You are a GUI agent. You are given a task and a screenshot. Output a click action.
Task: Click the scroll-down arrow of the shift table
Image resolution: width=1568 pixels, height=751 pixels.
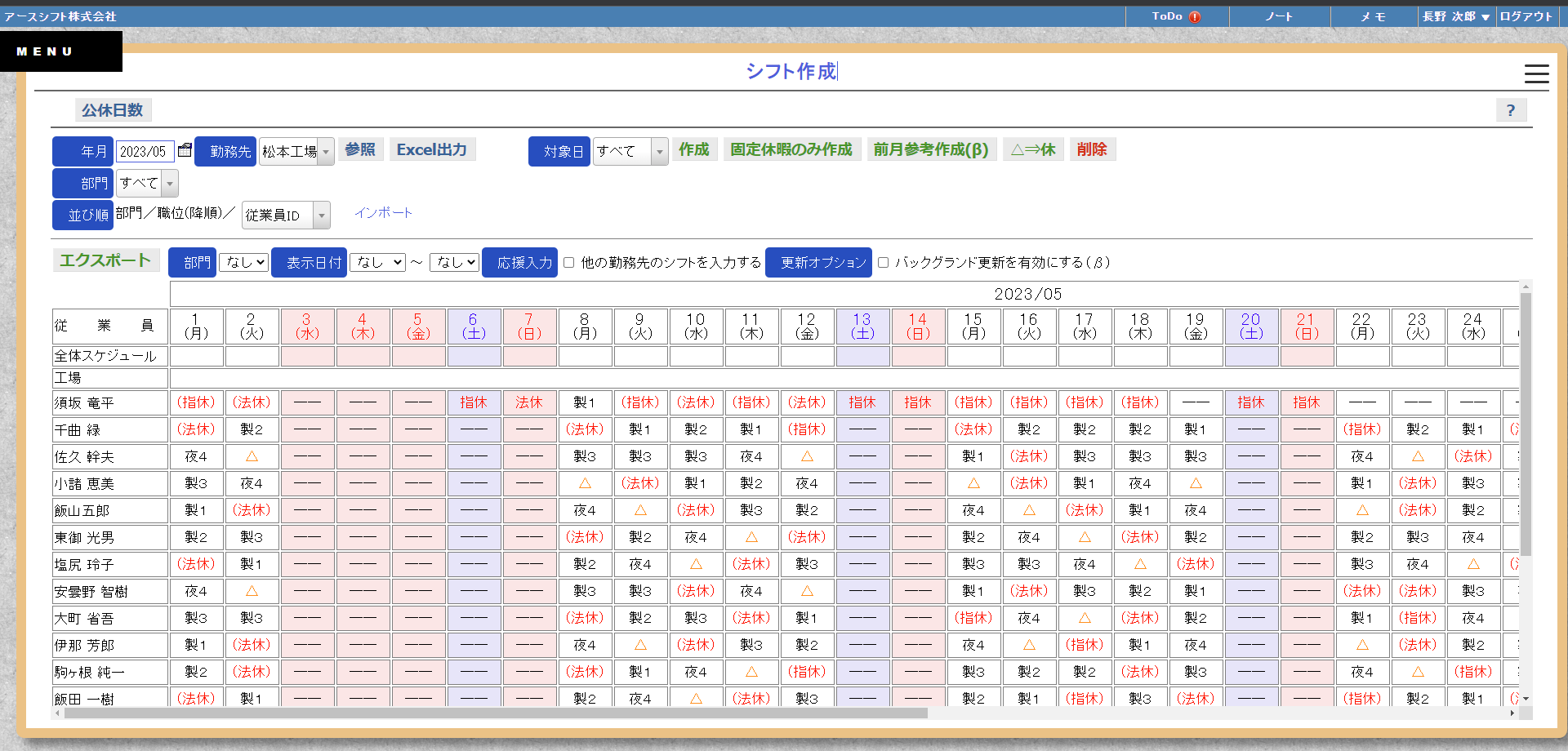tap(1526, 699)
